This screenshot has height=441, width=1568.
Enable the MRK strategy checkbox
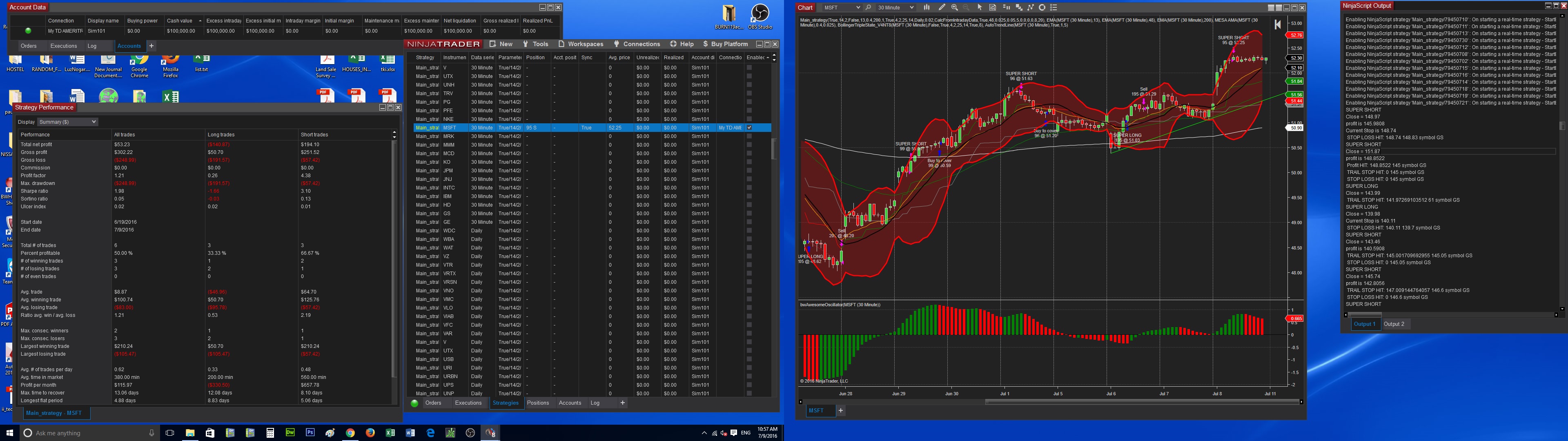(x=749, y=136)
